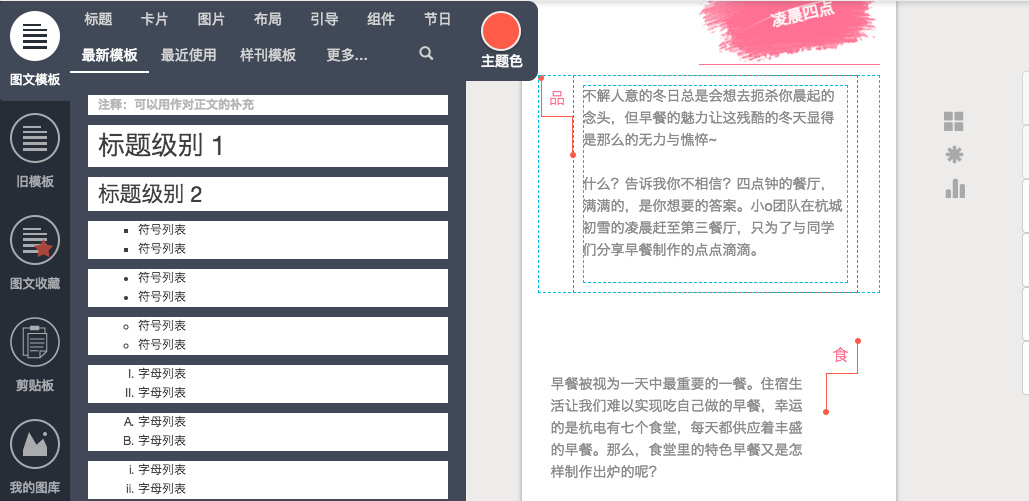Open the 剪贴板 clipboard section
Screen dimensions: 1029x501
pyautogui.click(x=35, y=355)
